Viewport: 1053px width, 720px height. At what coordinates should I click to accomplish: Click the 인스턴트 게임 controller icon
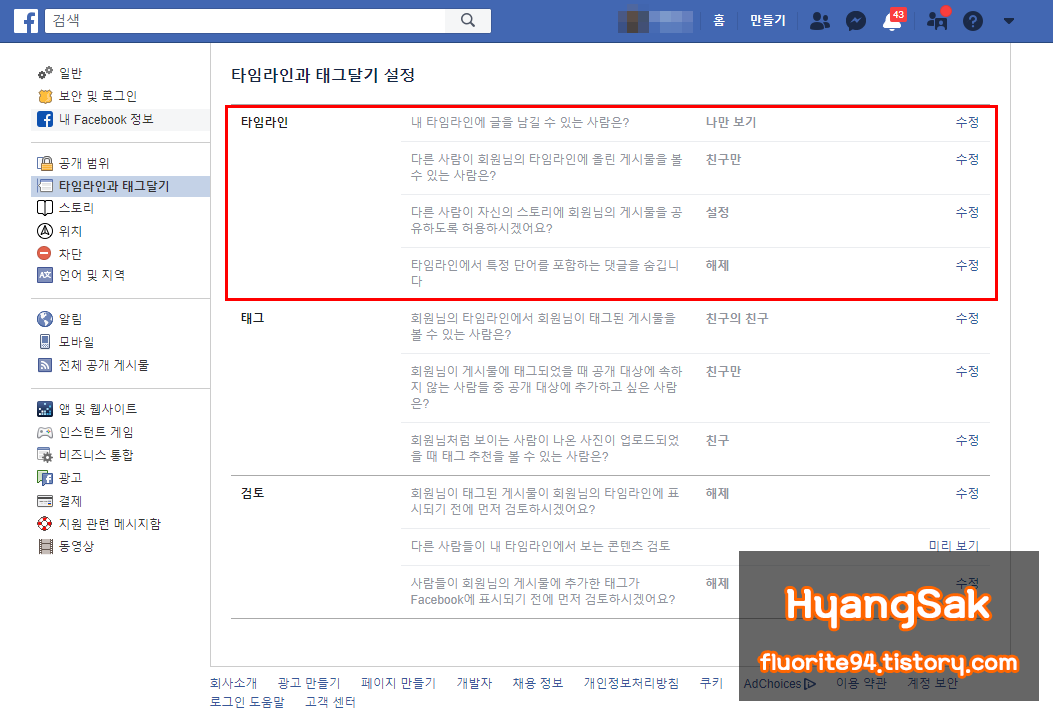point(45,432)
